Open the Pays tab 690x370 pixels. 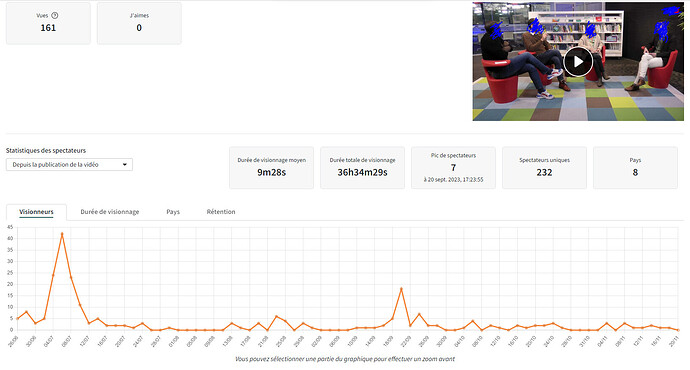173,212
